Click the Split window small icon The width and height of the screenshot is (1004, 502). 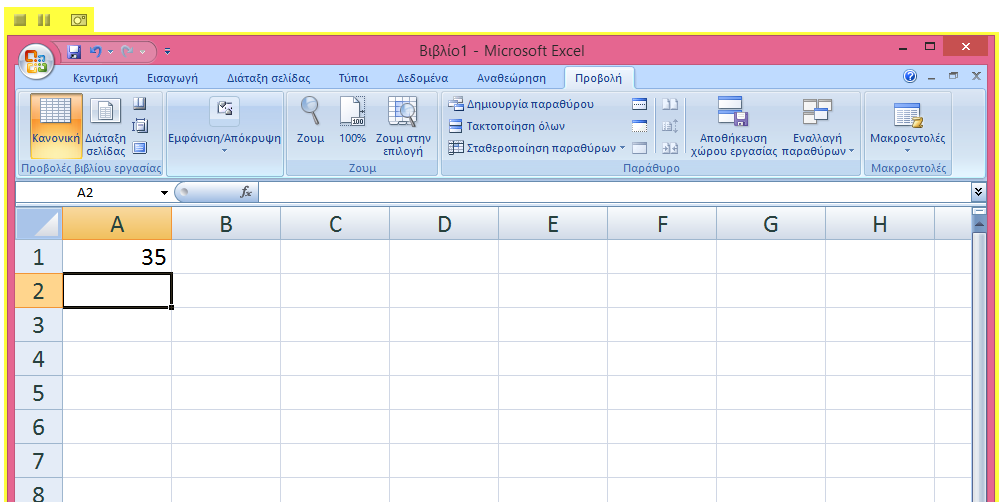click(640, 104)
